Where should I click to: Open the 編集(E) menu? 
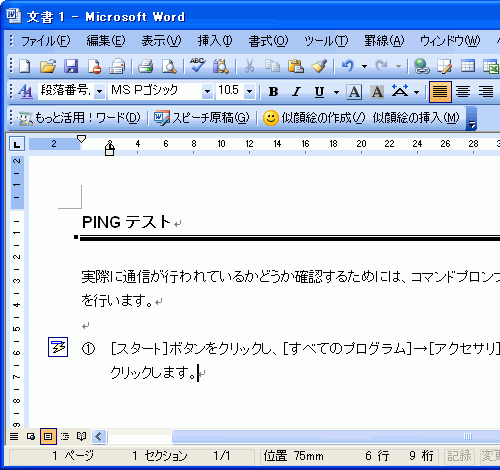(x=106, y=41)
